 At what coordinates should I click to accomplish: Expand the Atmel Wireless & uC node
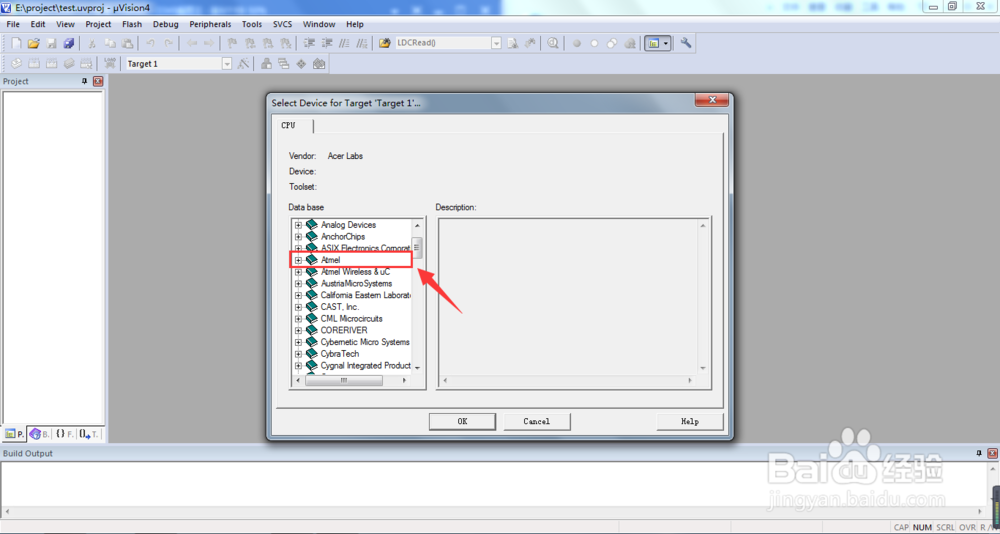[x=298, y=271]
